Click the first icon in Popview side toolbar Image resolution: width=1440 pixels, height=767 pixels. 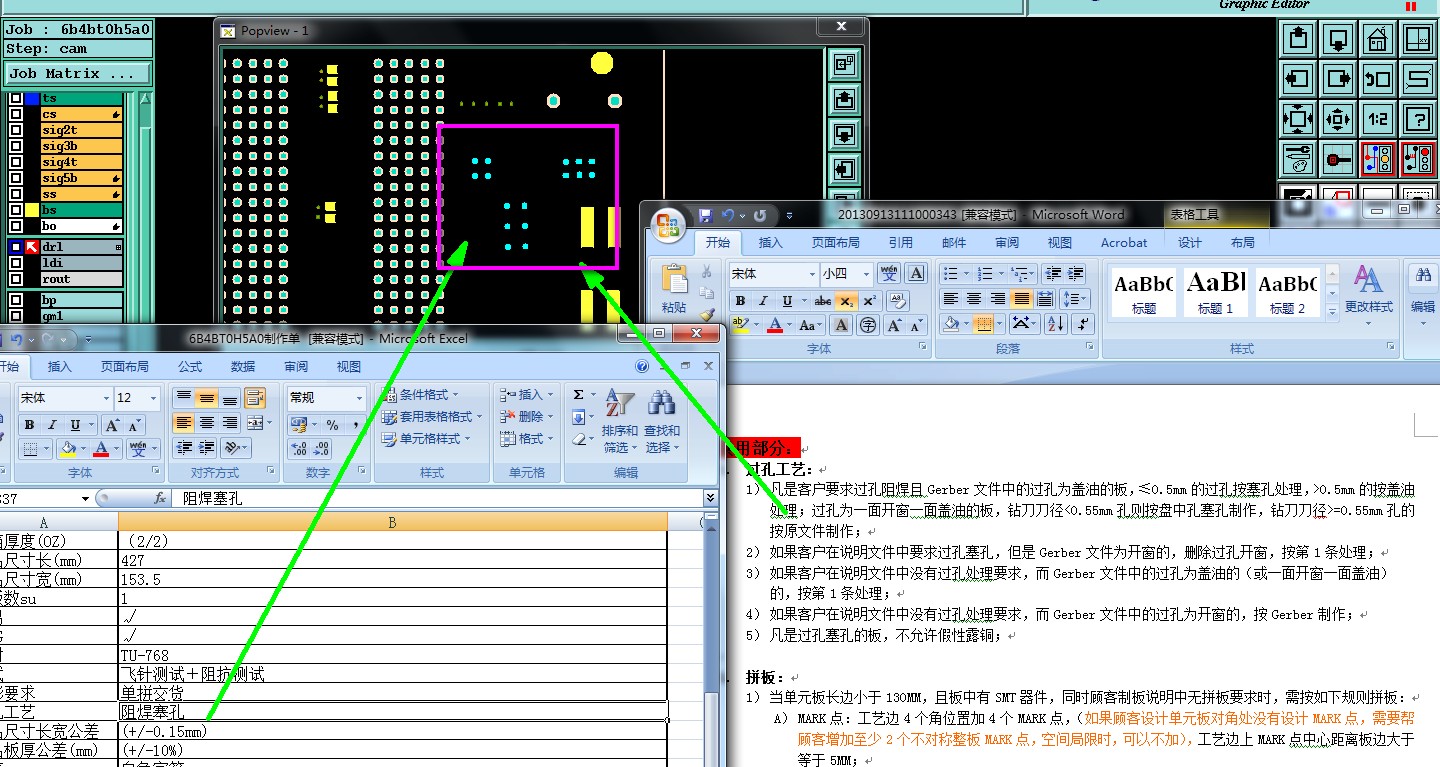click(x=843, y=66)
